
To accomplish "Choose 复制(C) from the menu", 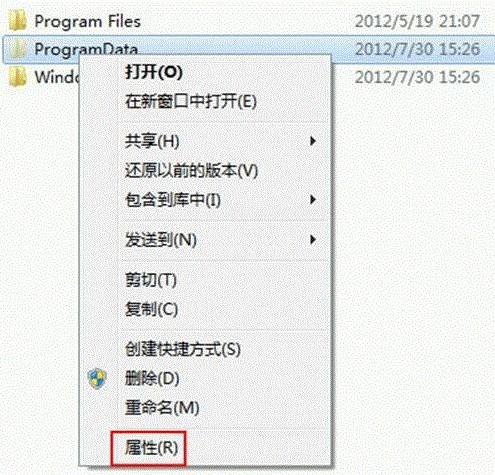I will point(151,309).
